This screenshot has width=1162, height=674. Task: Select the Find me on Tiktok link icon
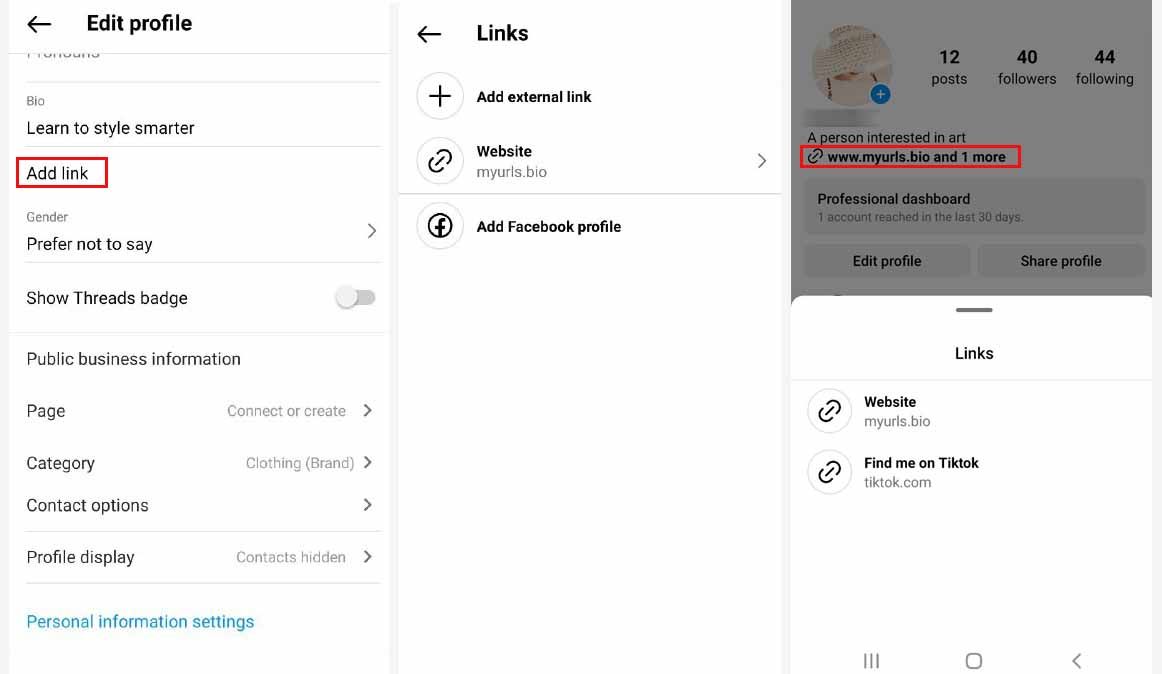829,472
